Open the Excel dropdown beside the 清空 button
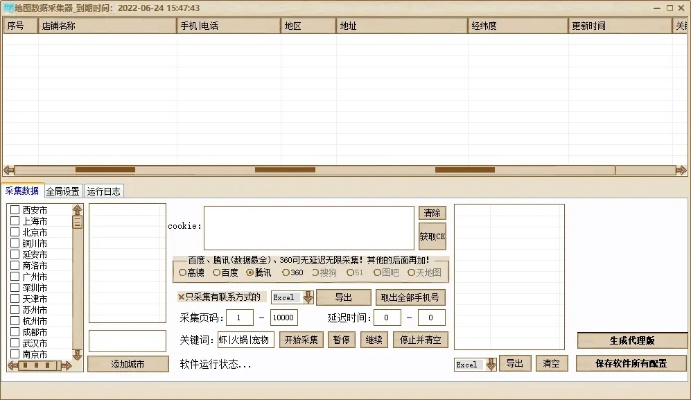691x400 pixels. pos(490,364)
